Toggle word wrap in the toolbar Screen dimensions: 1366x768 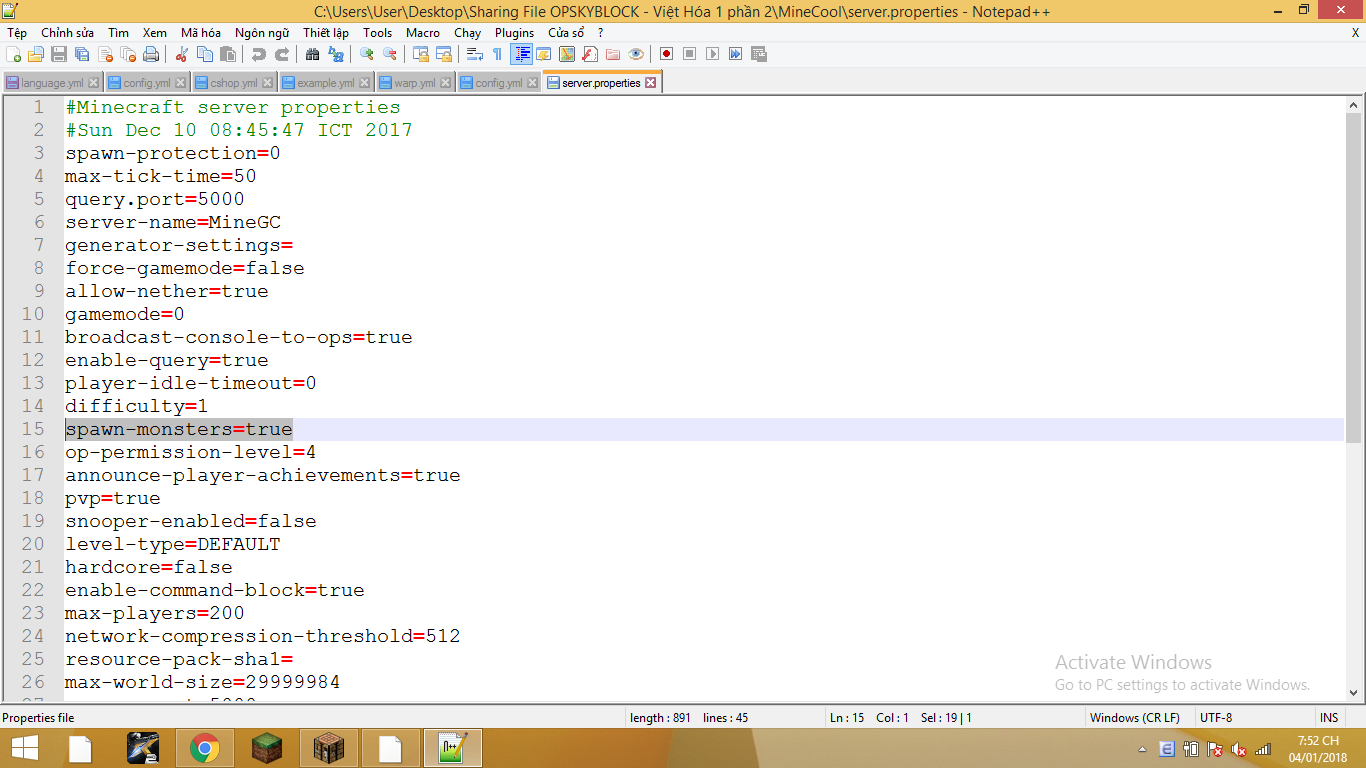click(475, 54)
